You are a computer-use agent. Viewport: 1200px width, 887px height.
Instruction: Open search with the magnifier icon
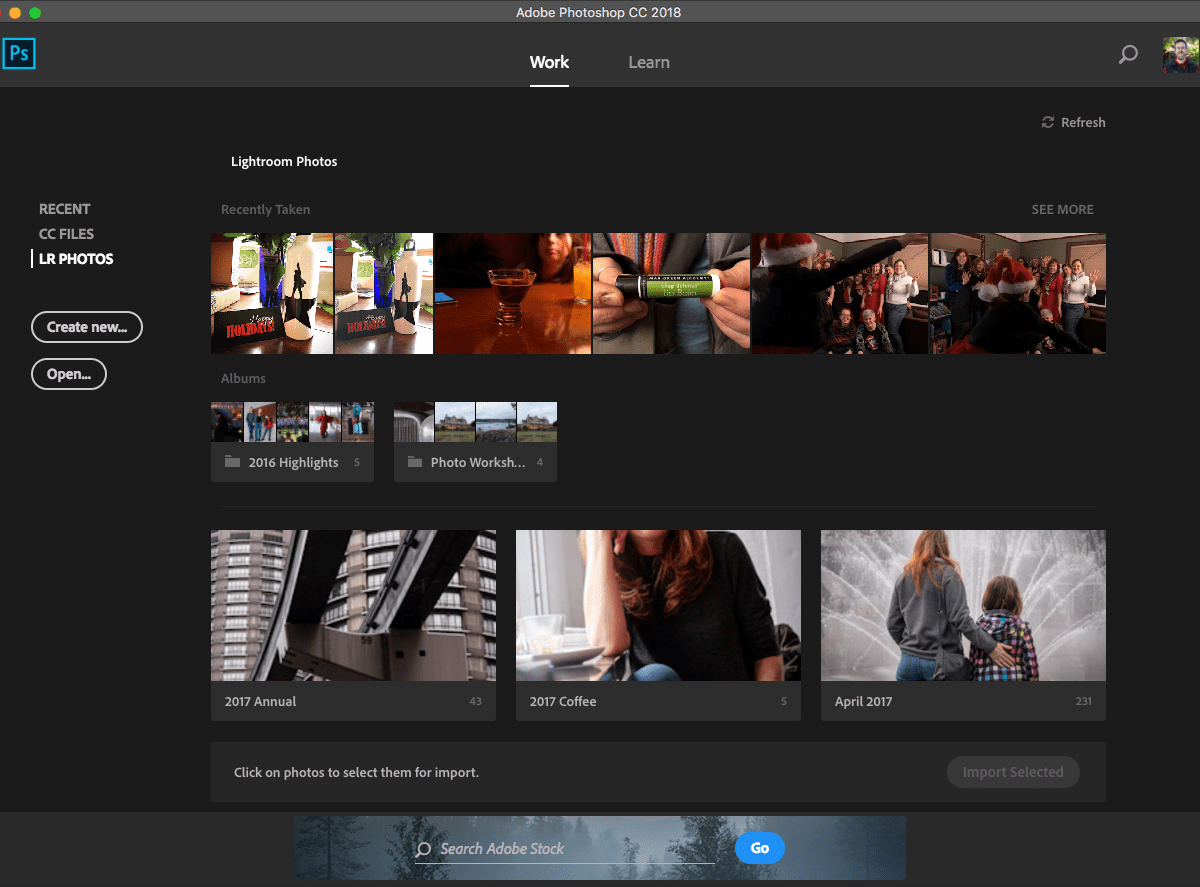[x=1128, y=55]
